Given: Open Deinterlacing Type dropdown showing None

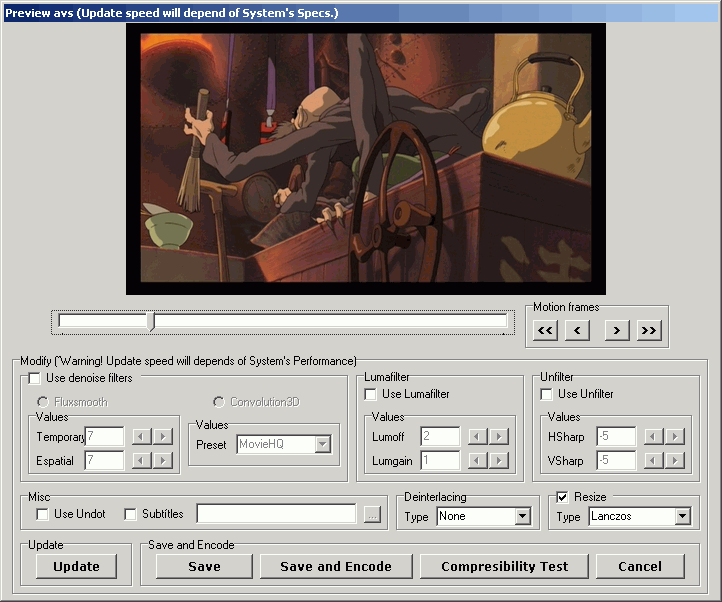Looking at the screenshot, I should tap(522, 516).
